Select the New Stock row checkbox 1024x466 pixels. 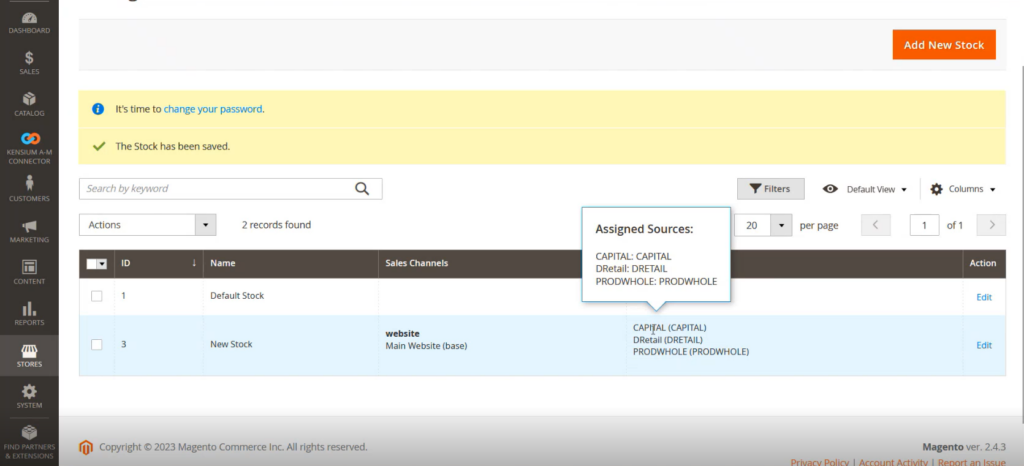click(97, 344)
